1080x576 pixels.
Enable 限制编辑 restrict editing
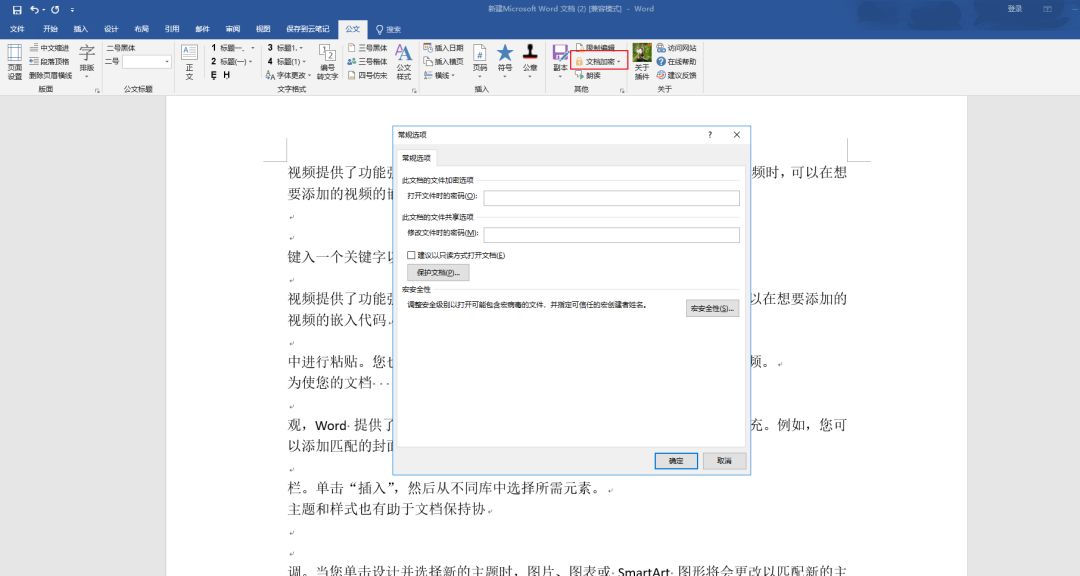pyautogui.click(x=600, y=46)
